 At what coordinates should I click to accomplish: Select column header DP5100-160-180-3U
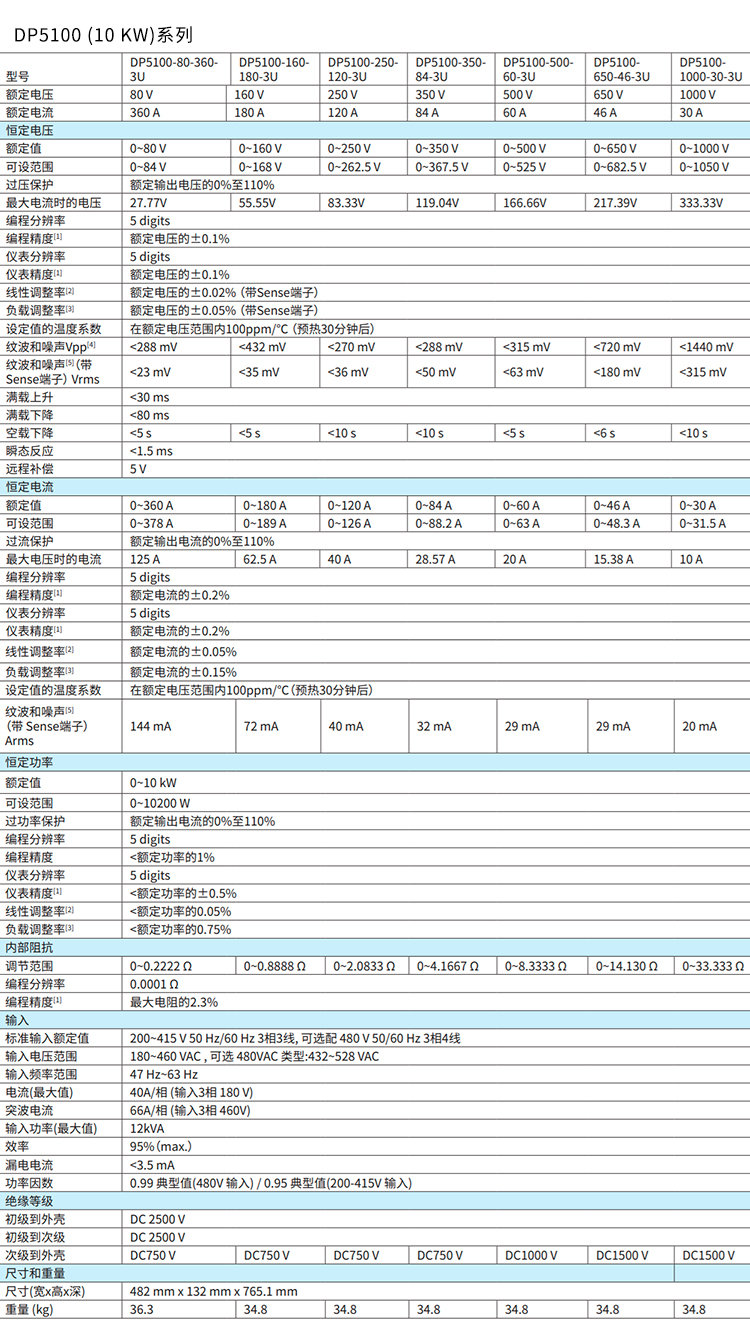274,68
